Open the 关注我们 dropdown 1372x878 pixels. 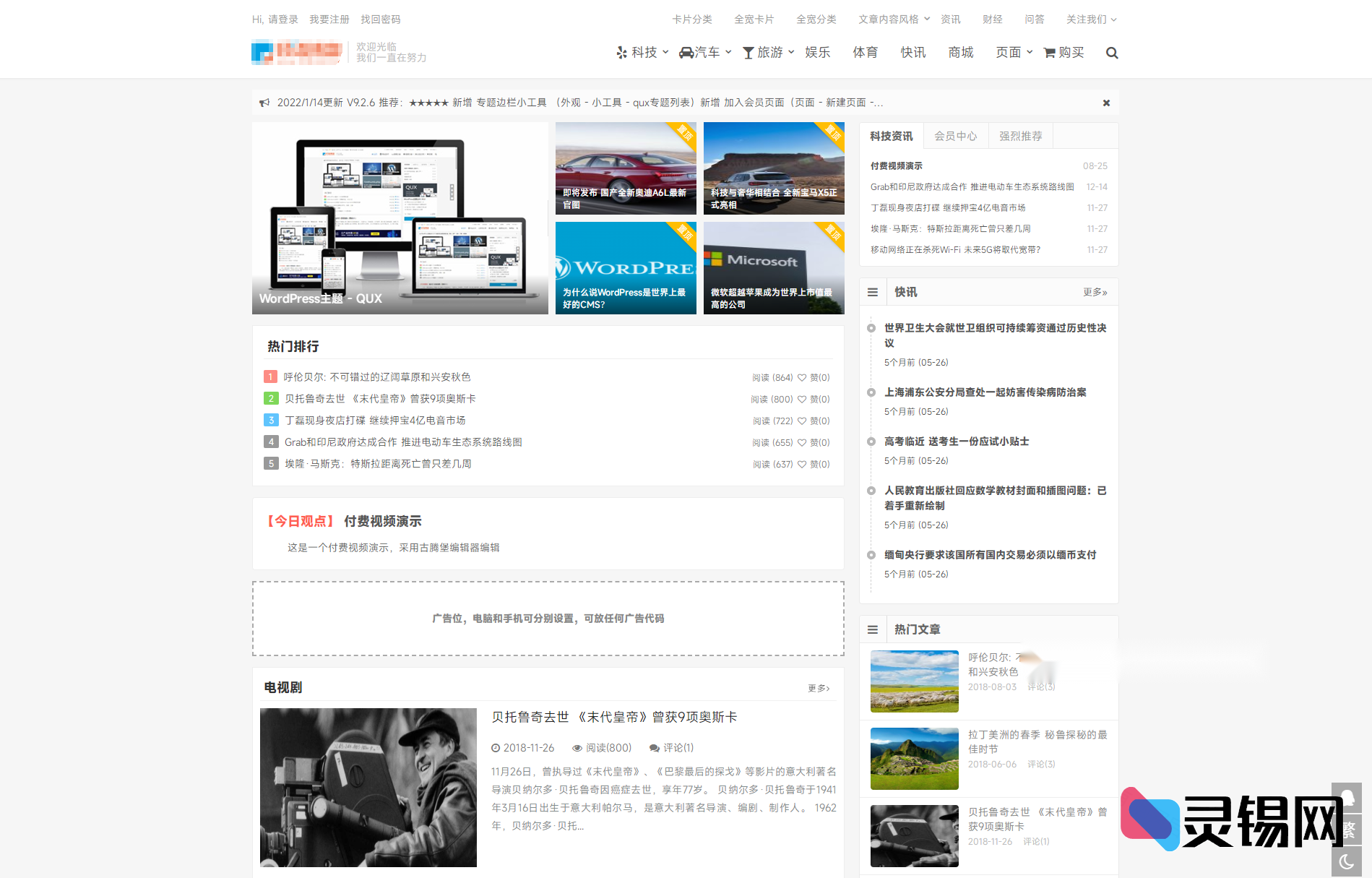point(1087,20)
